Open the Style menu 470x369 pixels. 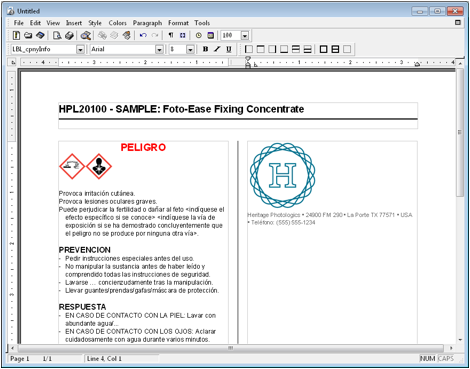(95, 23)
